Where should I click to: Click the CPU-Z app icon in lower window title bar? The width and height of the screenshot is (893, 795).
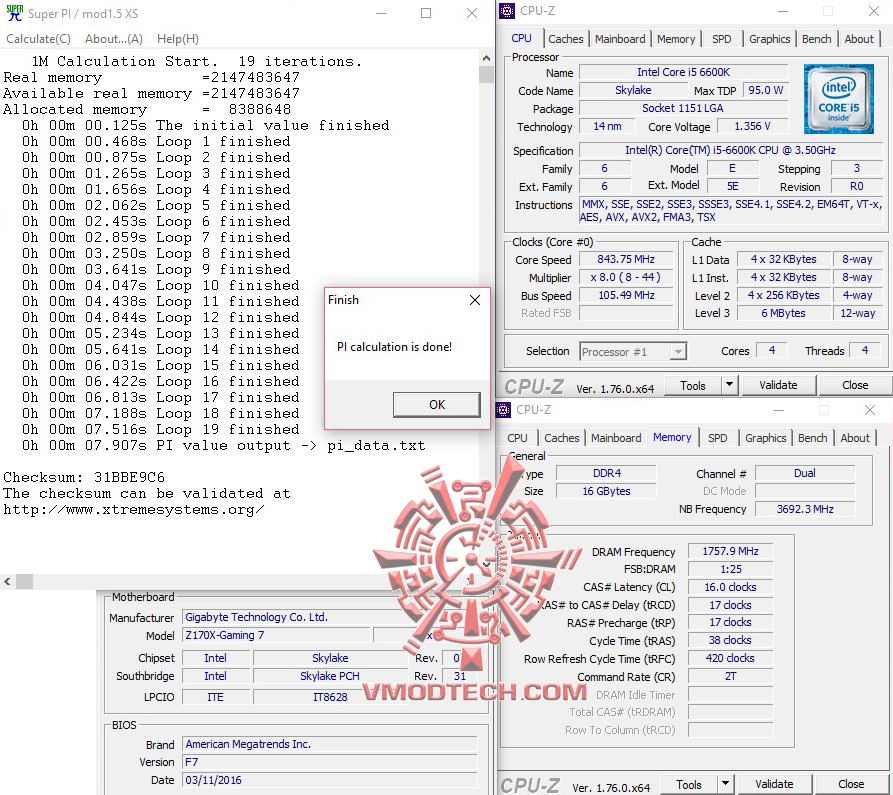(503, 409)
